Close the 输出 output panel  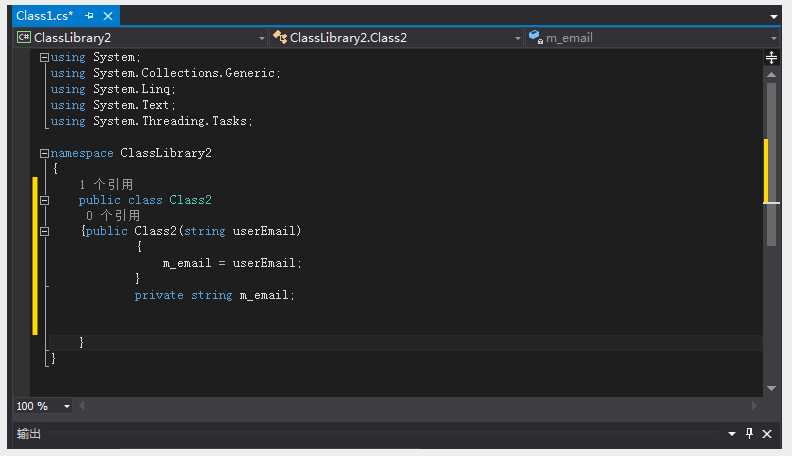pyautogui.click(x=767, y=434)
